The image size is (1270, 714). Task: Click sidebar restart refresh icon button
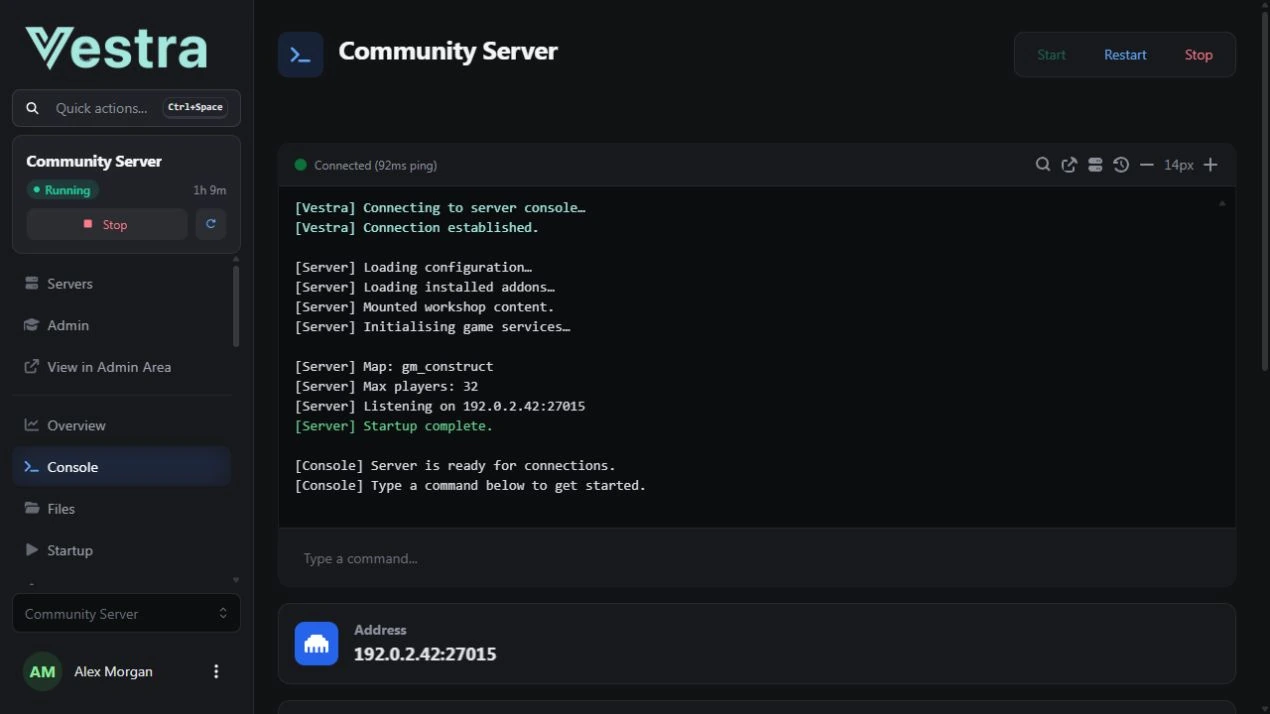[210, 225]
